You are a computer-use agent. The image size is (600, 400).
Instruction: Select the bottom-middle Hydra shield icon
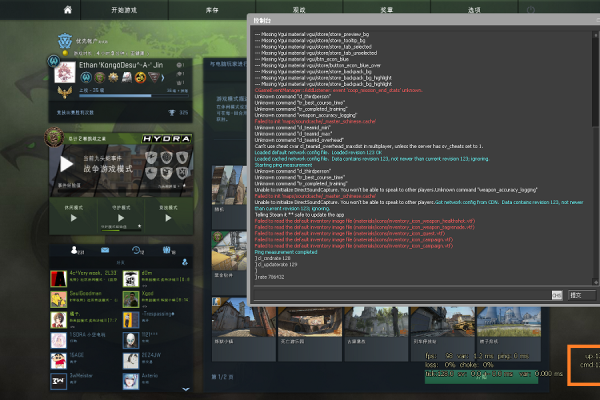[166, 173]
